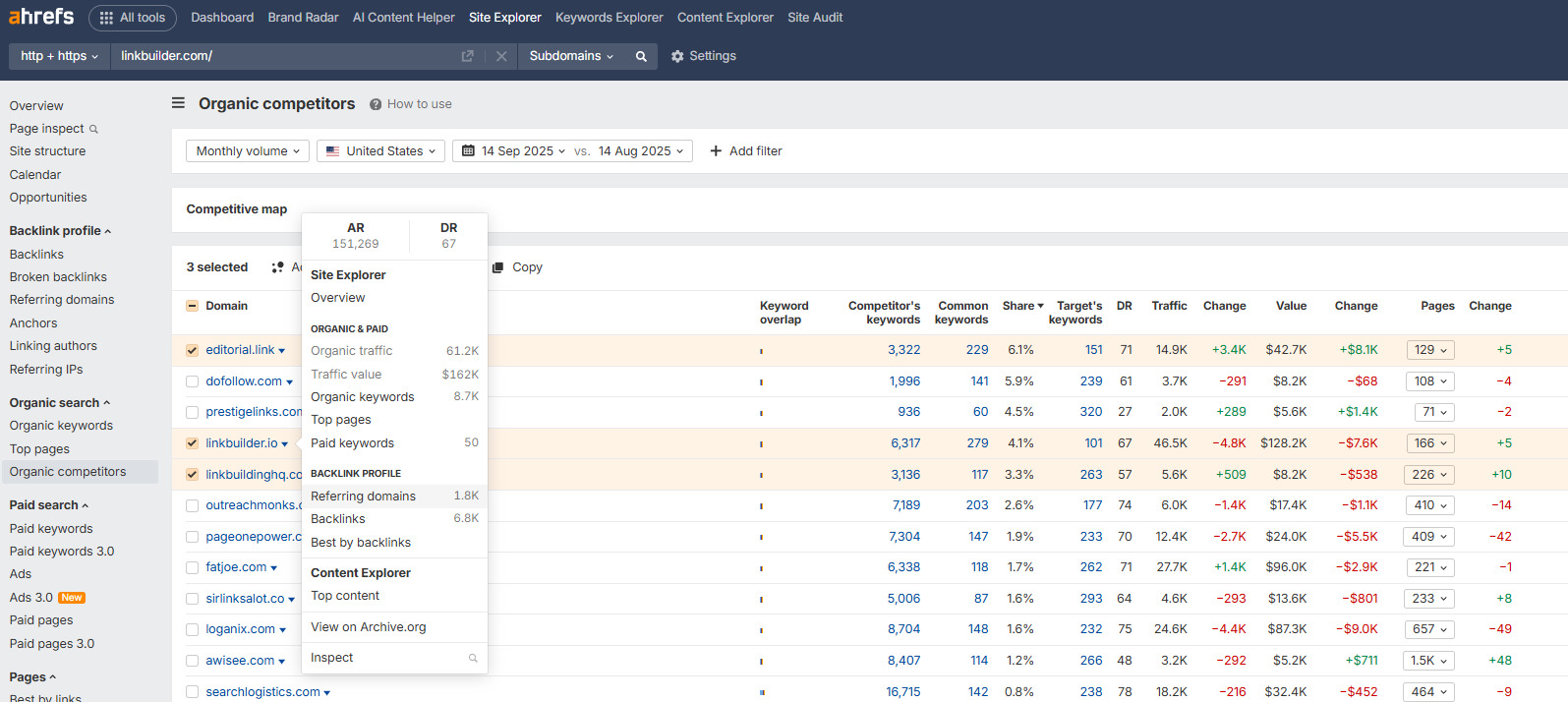
Task: Click the keyword overlap bar for editorial.link
Action: pyautogui.click(x=761, y=351)
